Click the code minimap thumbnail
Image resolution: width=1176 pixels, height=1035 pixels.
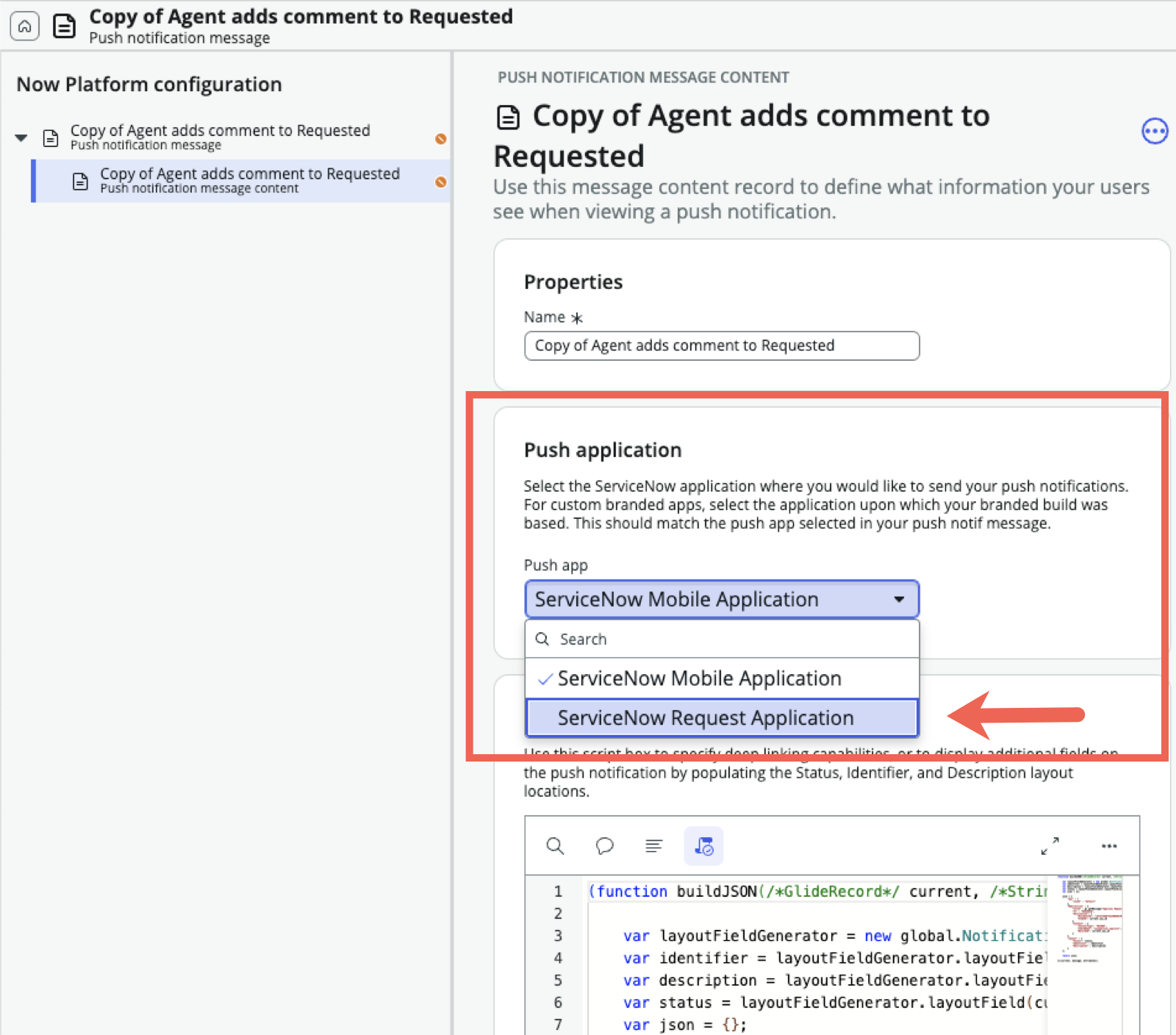(1090, 919)
